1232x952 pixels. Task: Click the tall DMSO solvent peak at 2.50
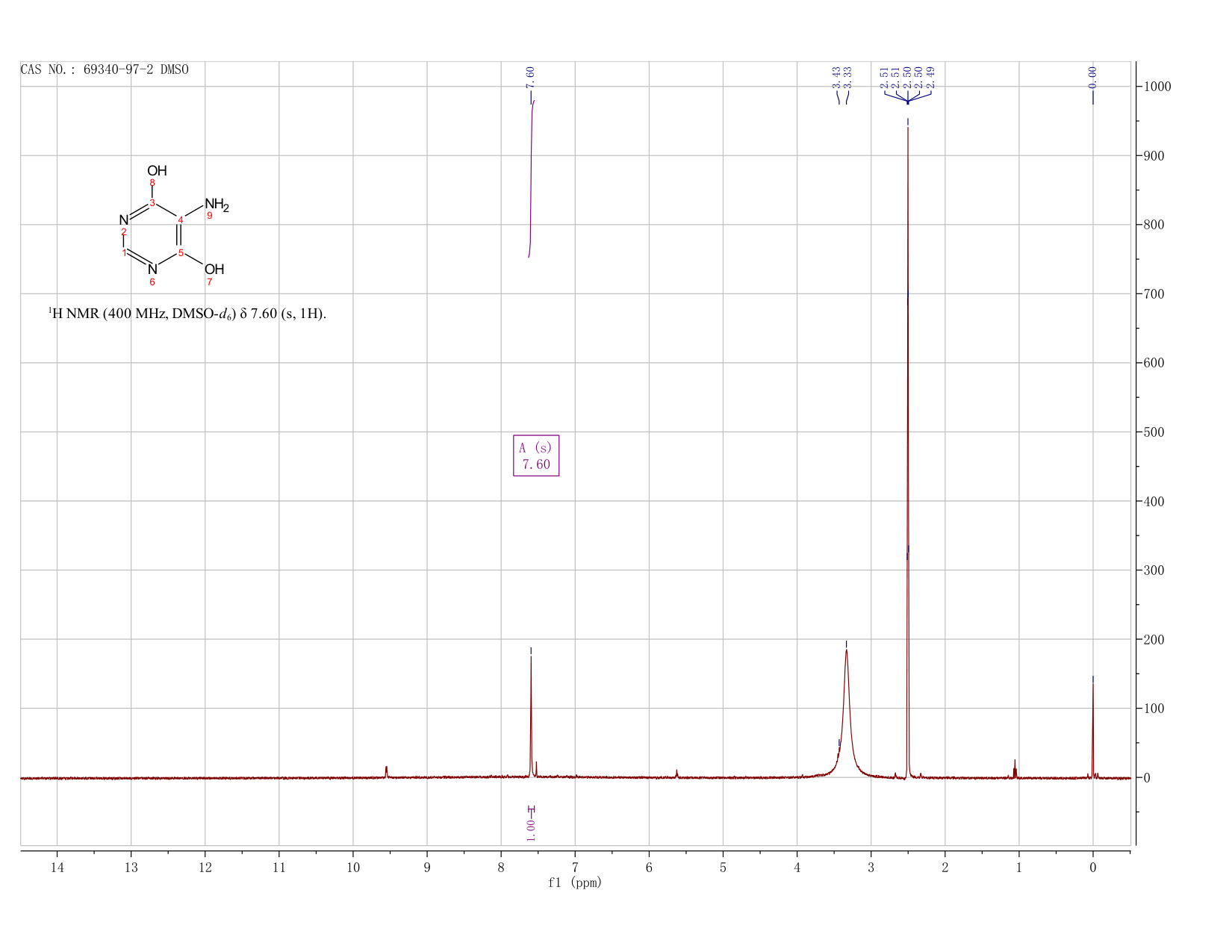(x=907, y=448)
